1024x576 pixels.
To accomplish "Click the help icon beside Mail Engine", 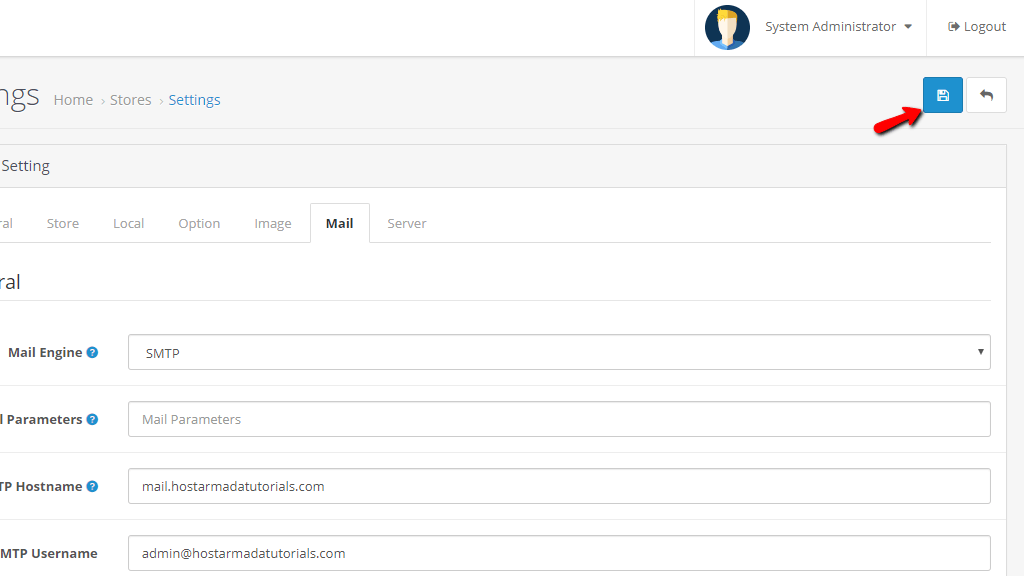I will coord(92,353).
